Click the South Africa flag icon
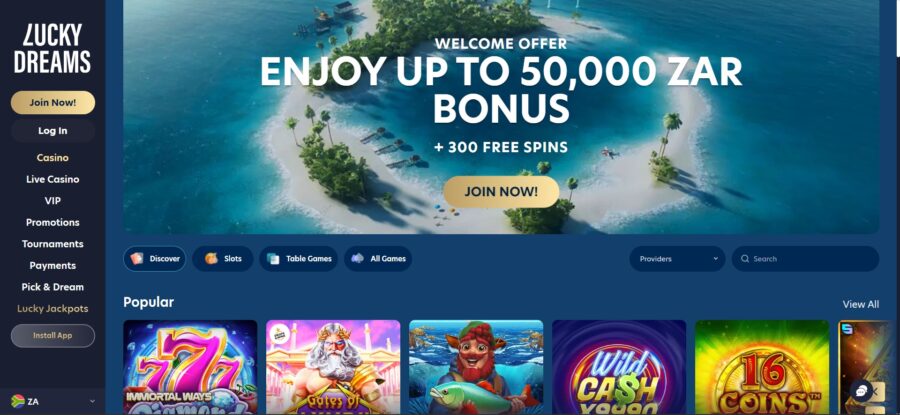The image size is (900, 415). coord(17,401)
